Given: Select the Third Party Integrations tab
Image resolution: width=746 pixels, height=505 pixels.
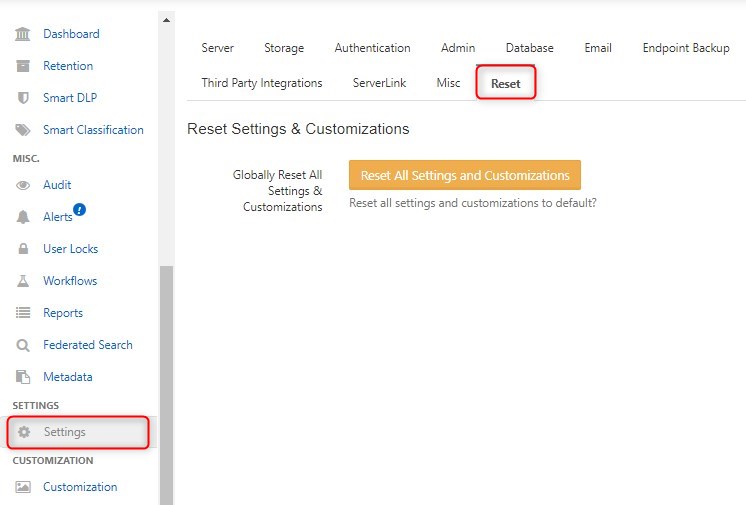Looking at the screenshot, I should (x=262, y=83).
